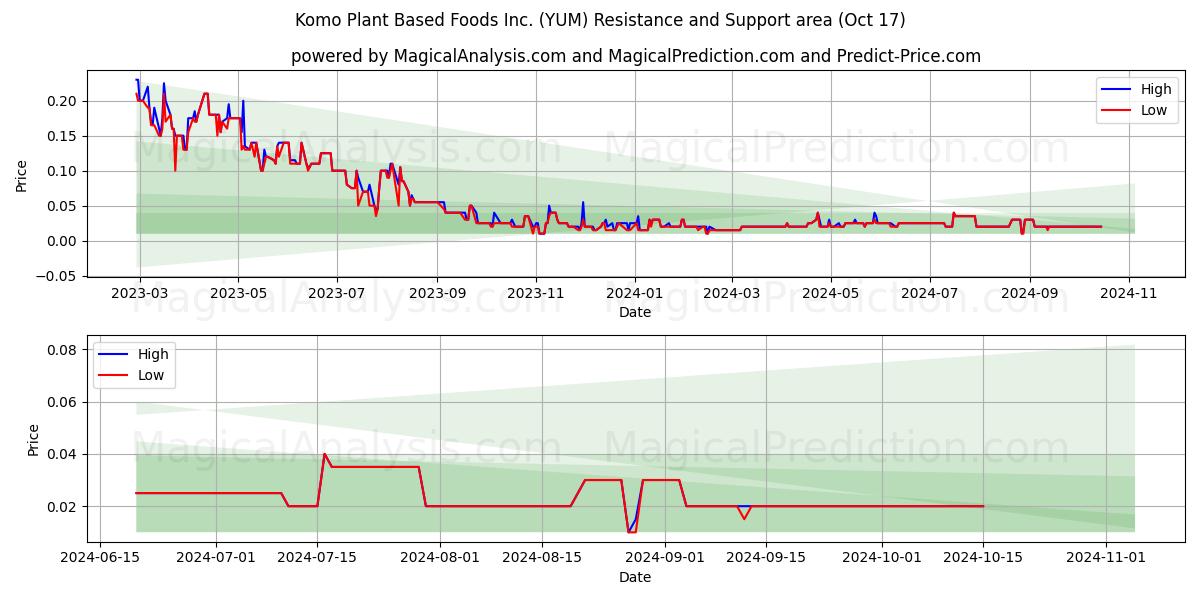Viewport: 1200px width, 600px height.
Task: Click the 2024-08-01 date tick label
Action: click(441, 559)
